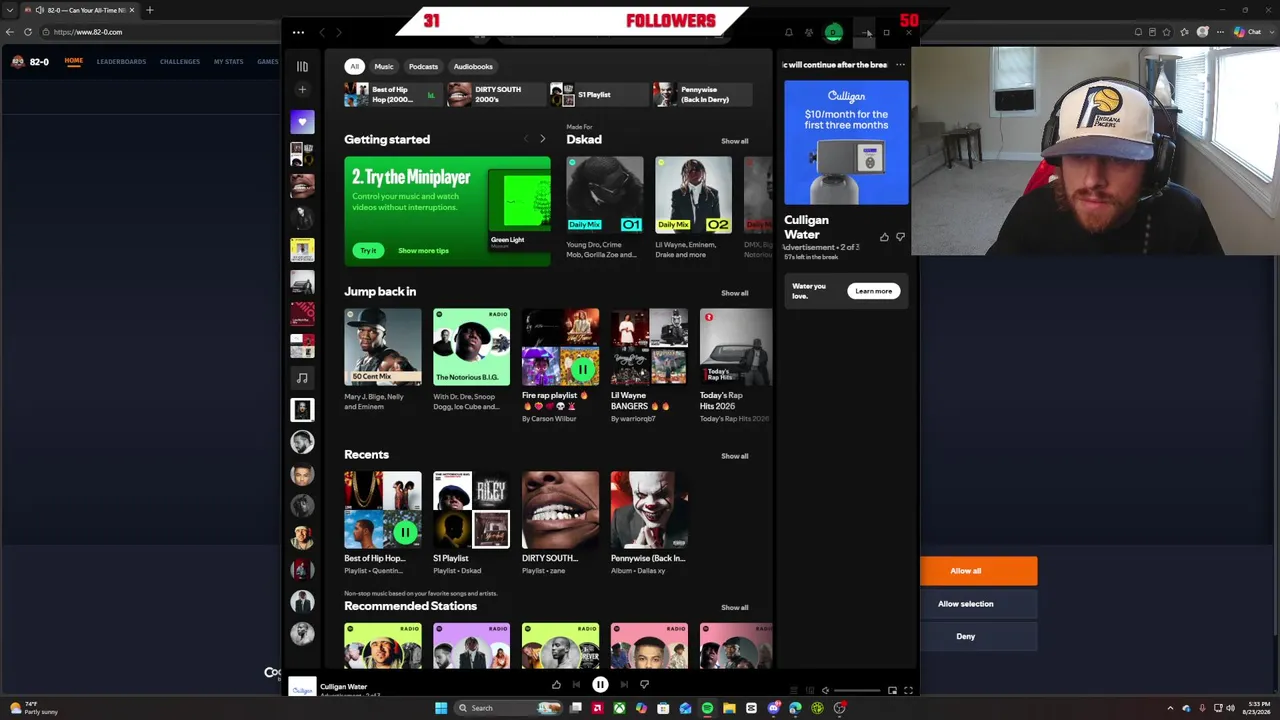The height and width of the screenshot is (720, 1280).
Task: Open the music note playlist in sidebar
Action: (x=302, y=378)
